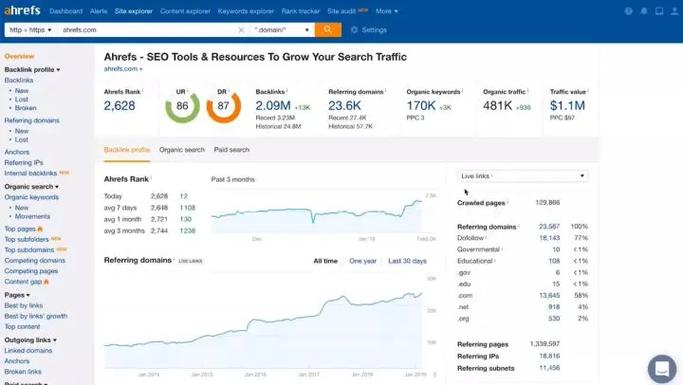Switch chart to One year range
Image resolution: width=683 pixels, height=385 pixels.
point(363,261)
